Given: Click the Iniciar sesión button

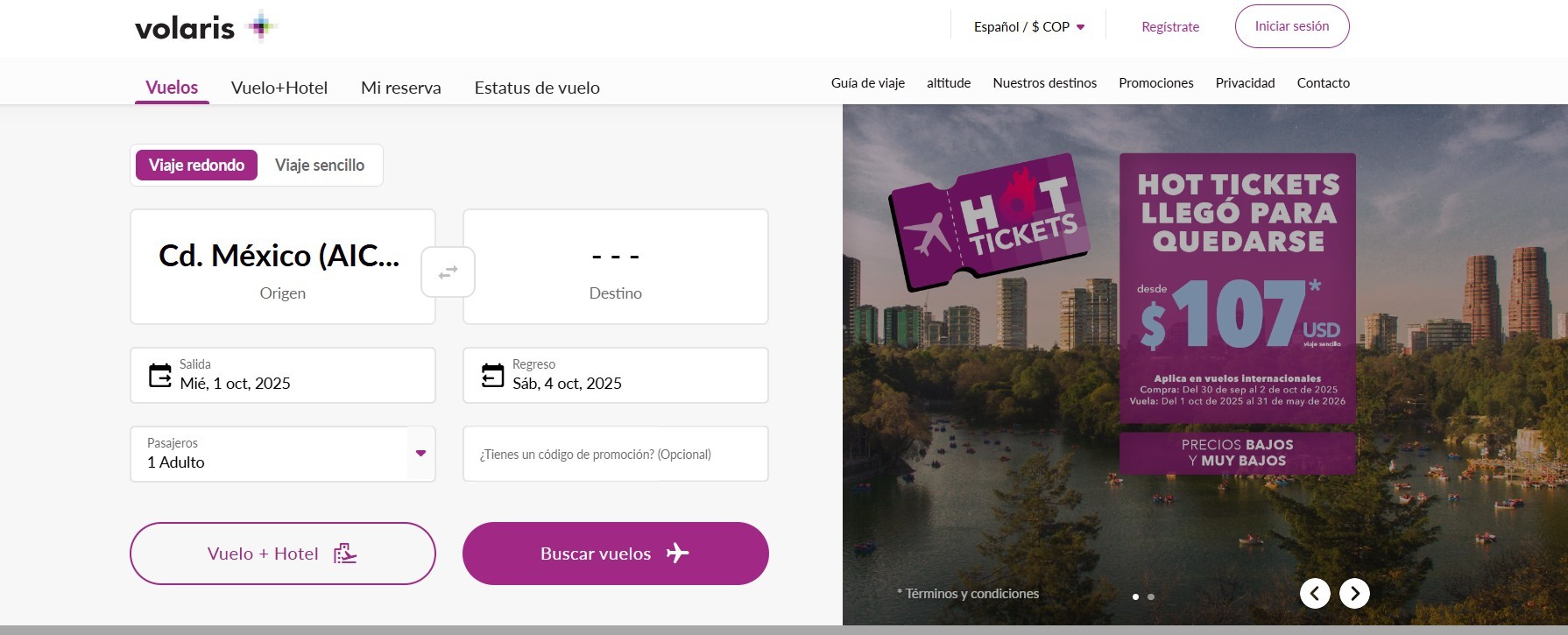Looking at the screenshot, I should click(x=1291, y=26).
